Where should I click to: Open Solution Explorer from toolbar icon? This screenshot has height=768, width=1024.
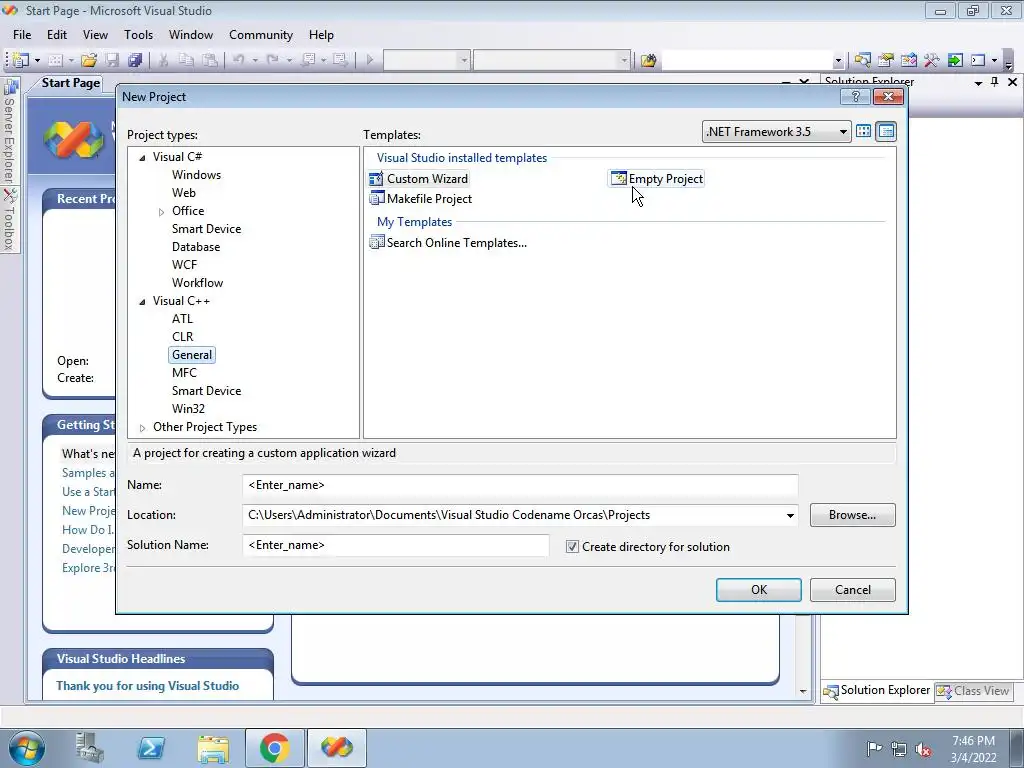(862, 60)
